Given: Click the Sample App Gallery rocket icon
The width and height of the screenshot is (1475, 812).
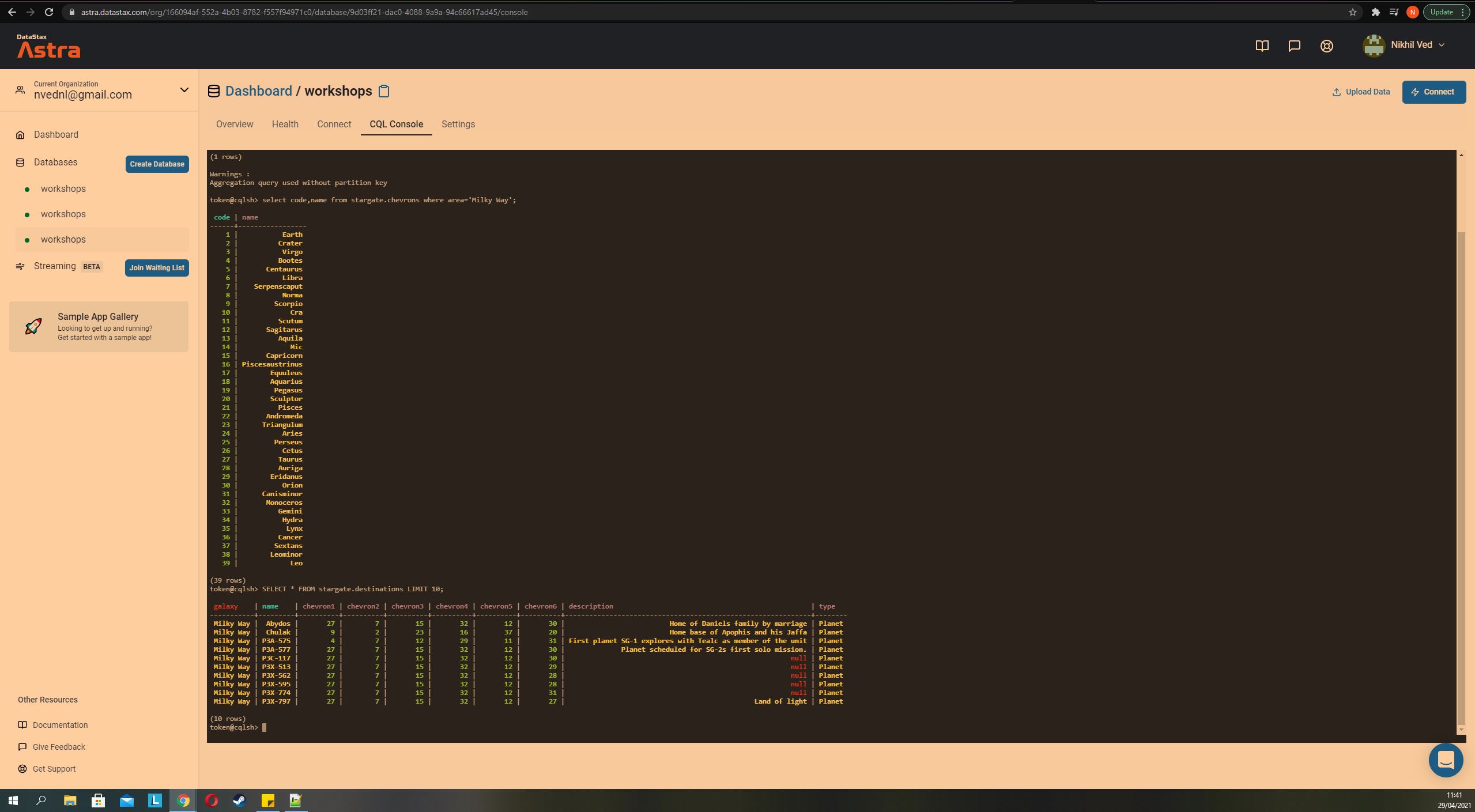Looking at the screenshot, I should click(33, 326).
